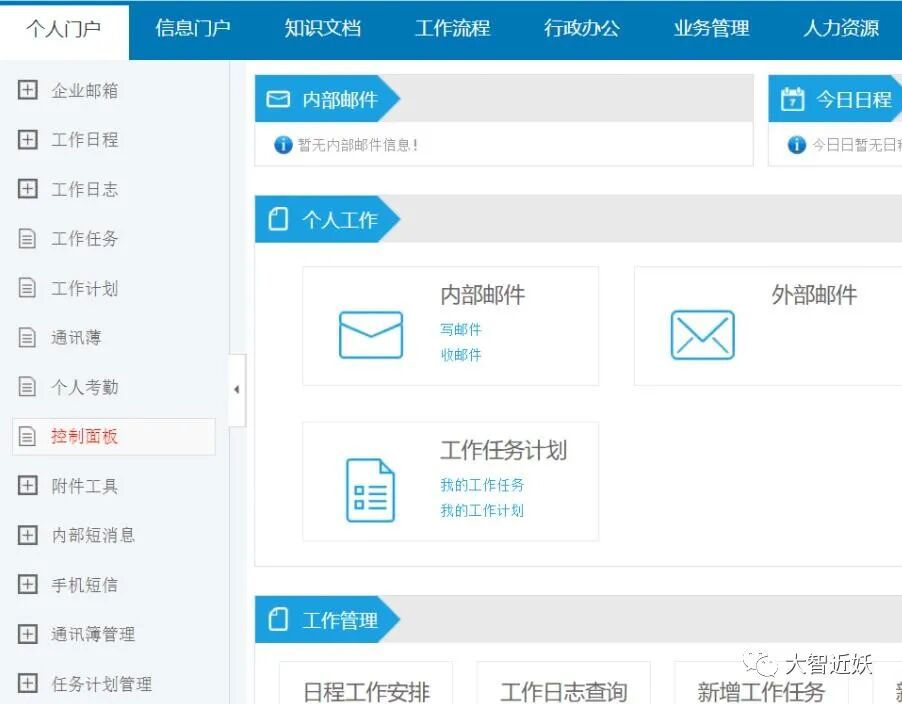902x704 pixels.
Task: Select 工作任务 in the sidebar
Action: pyautogui.click(x=85, y=239)
